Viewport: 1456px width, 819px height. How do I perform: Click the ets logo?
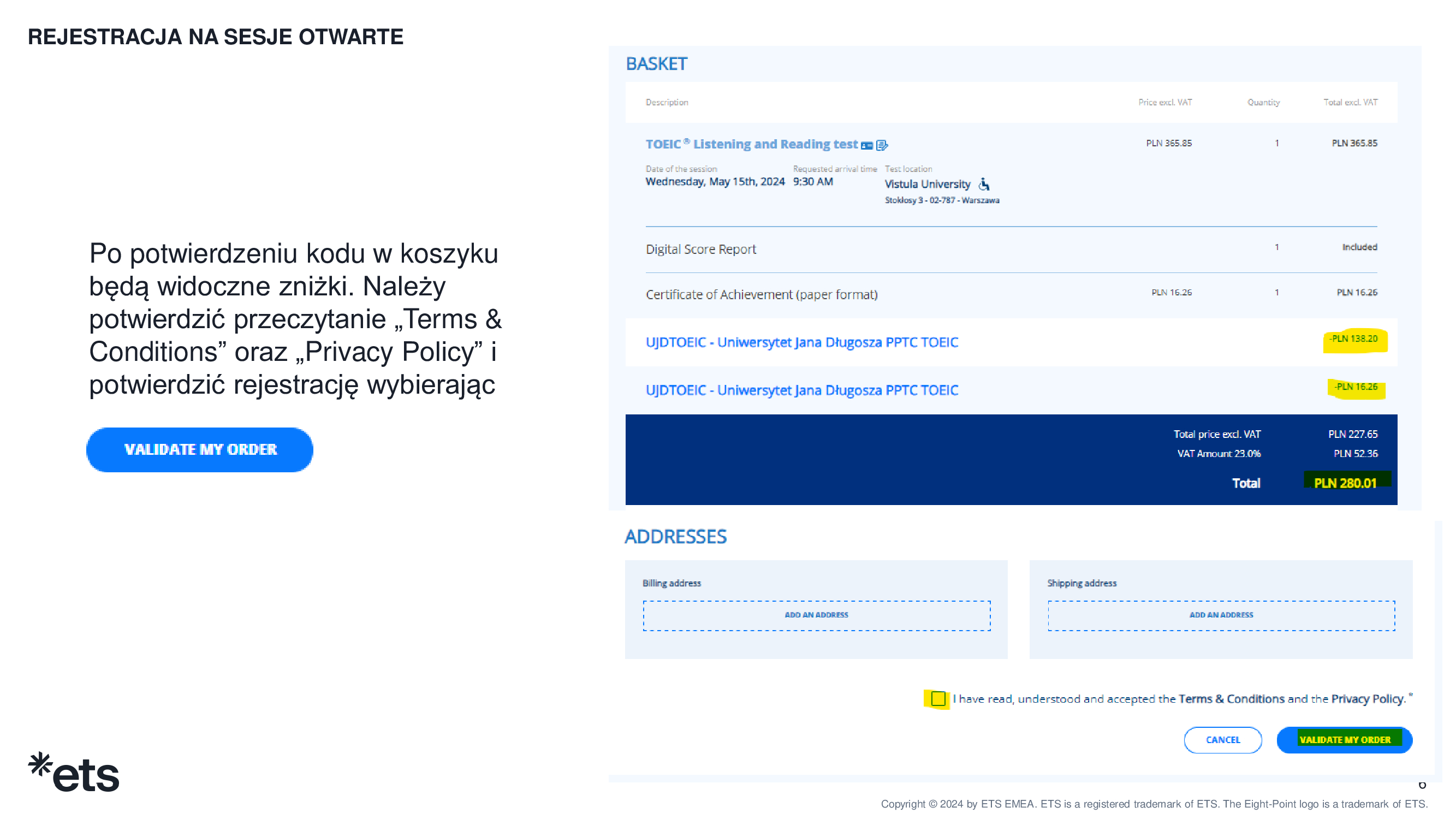point(74,771)
